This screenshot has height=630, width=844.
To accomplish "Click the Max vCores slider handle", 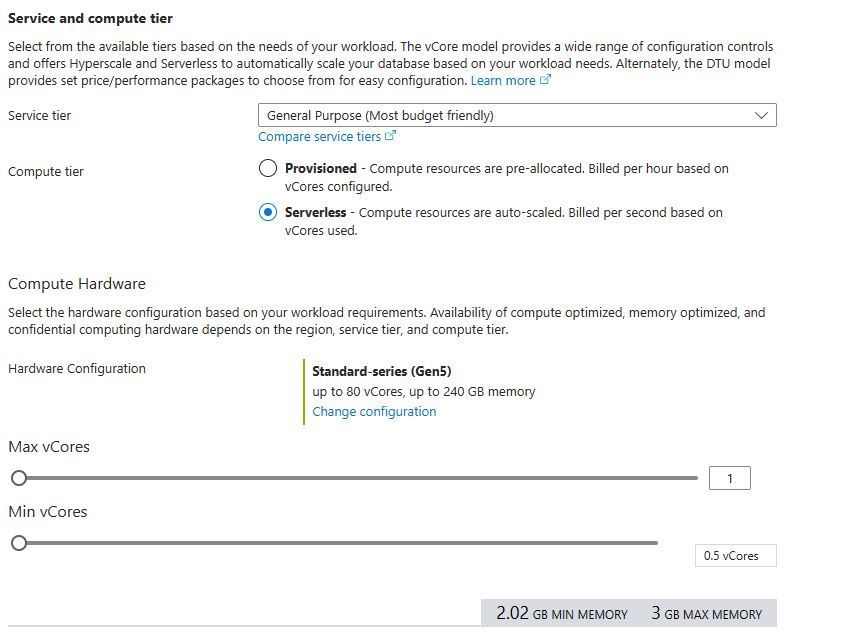I will tap(19, 478).
